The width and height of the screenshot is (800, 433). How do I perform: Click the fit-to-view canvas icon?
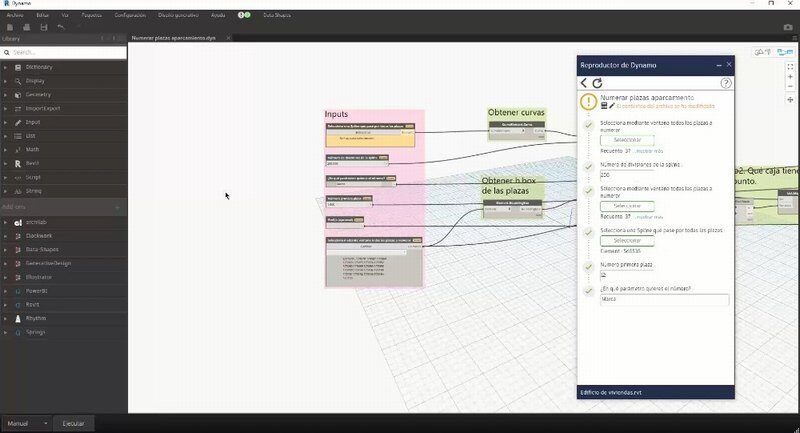point(790,66)
